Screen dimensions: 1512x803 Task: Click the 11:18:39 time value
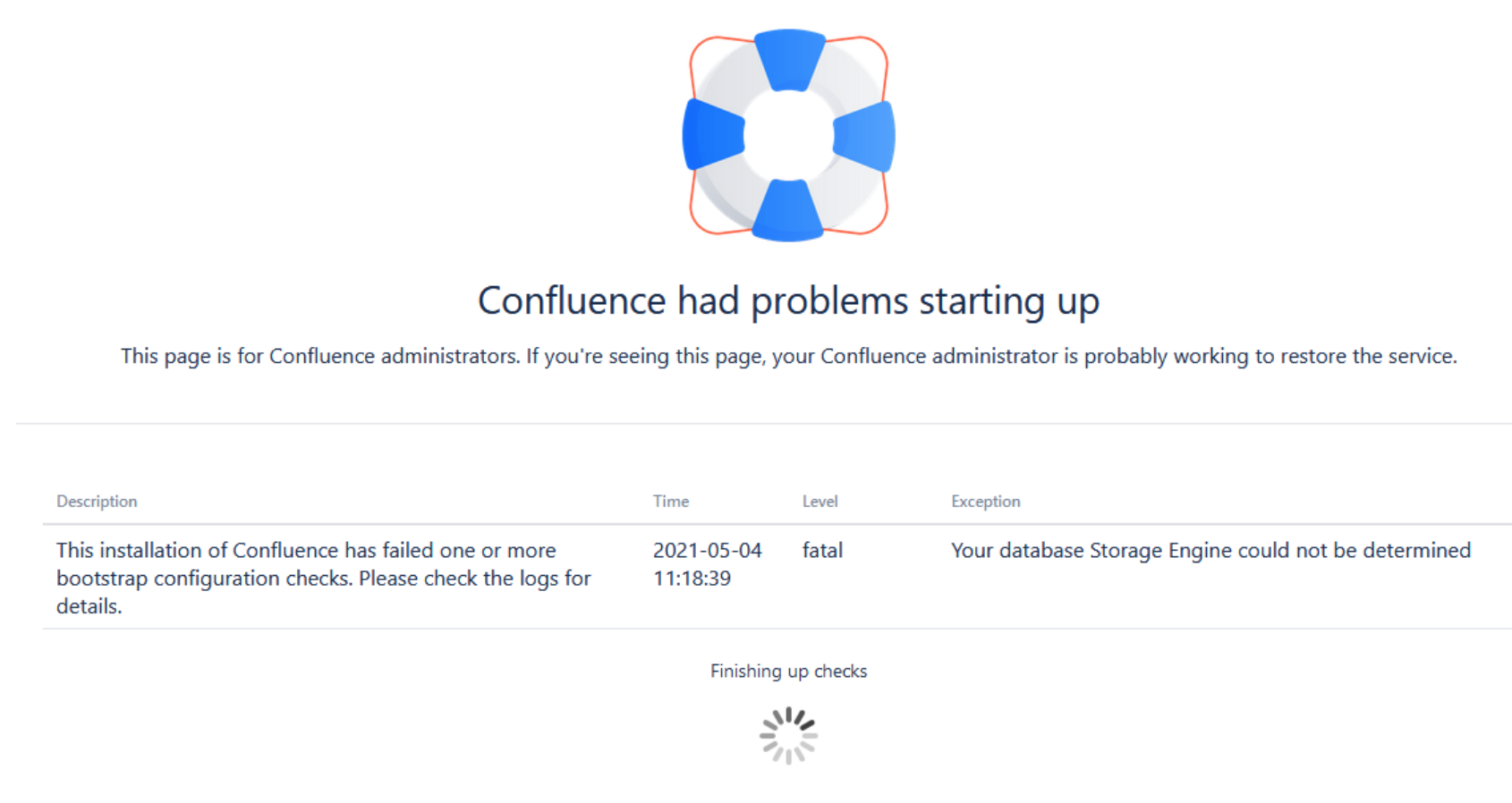pyautogui.click(x=692, y=578)
